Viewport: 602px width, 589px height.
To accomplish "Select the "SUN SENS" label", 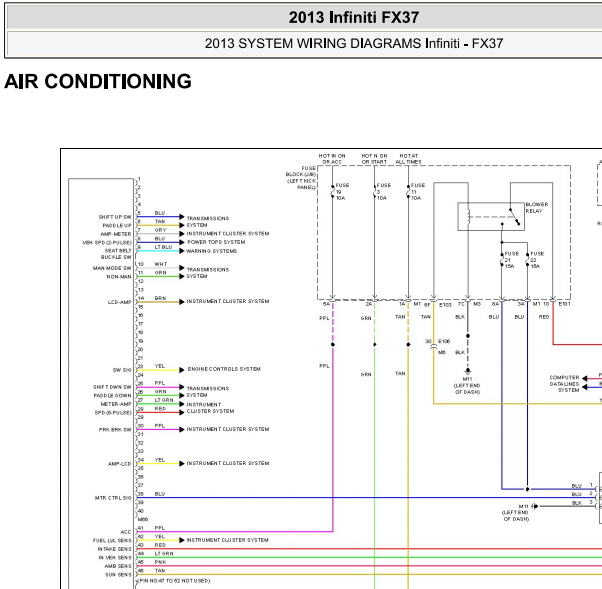I will 118,575.
